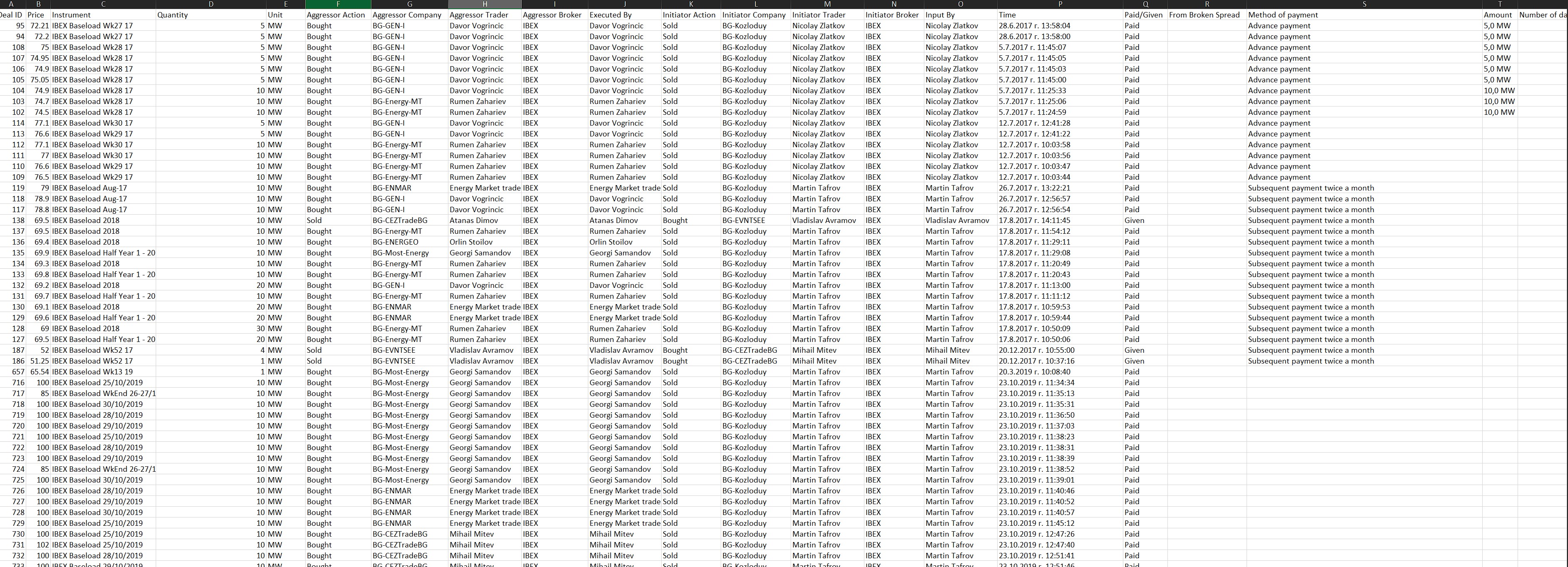Select 'Advance payment' cell in Deal 95 row
This screenshot has height=567, width=1568.
pyautogui.click(x=1364, y=25)
